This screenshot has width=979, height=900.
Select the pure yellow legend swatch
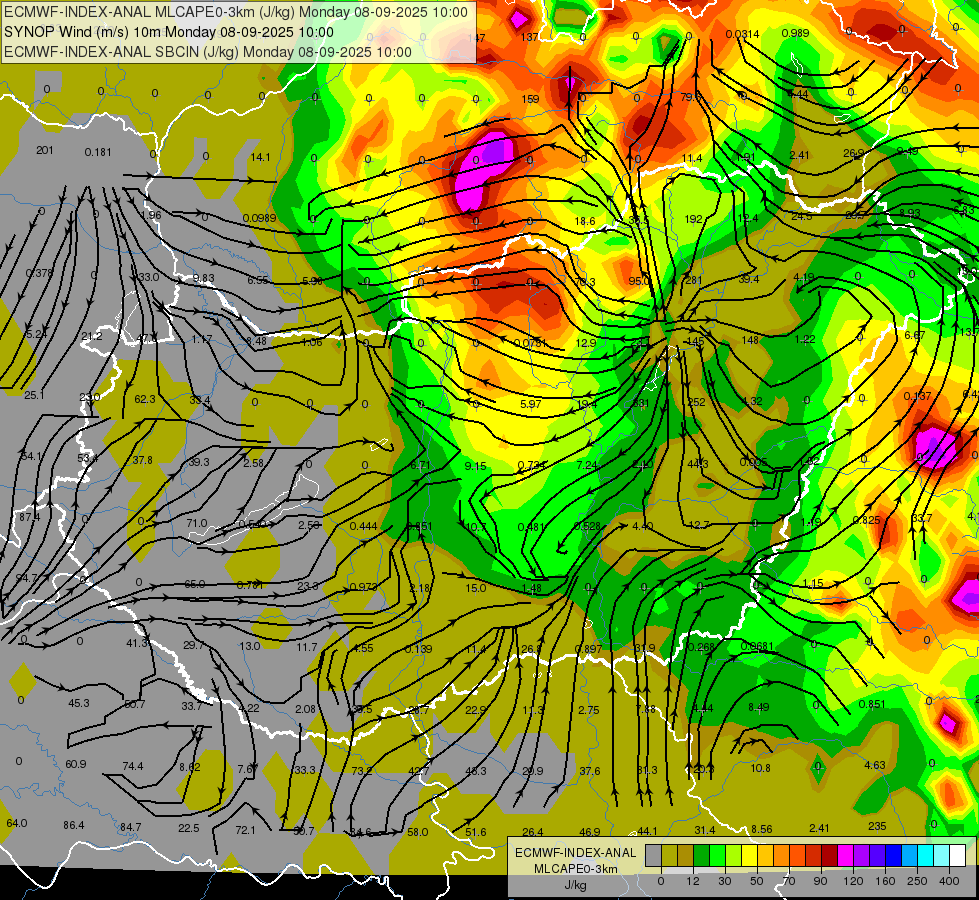(749, 856)
